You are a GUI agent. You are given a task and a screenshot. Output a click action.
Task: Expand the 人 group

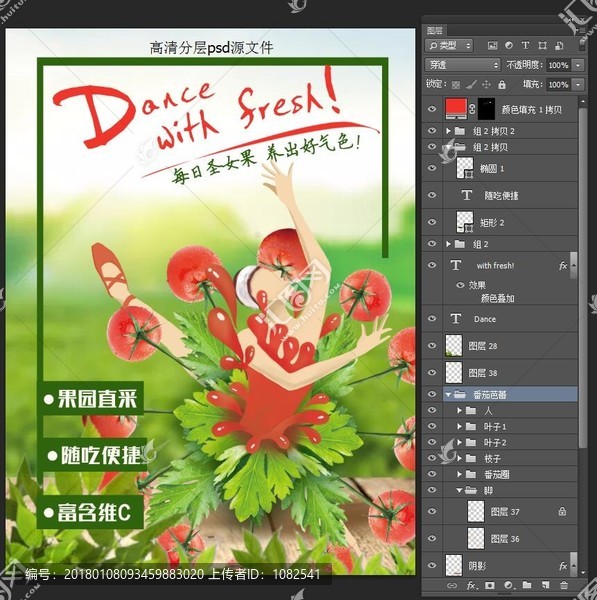(x=460, y=411)
